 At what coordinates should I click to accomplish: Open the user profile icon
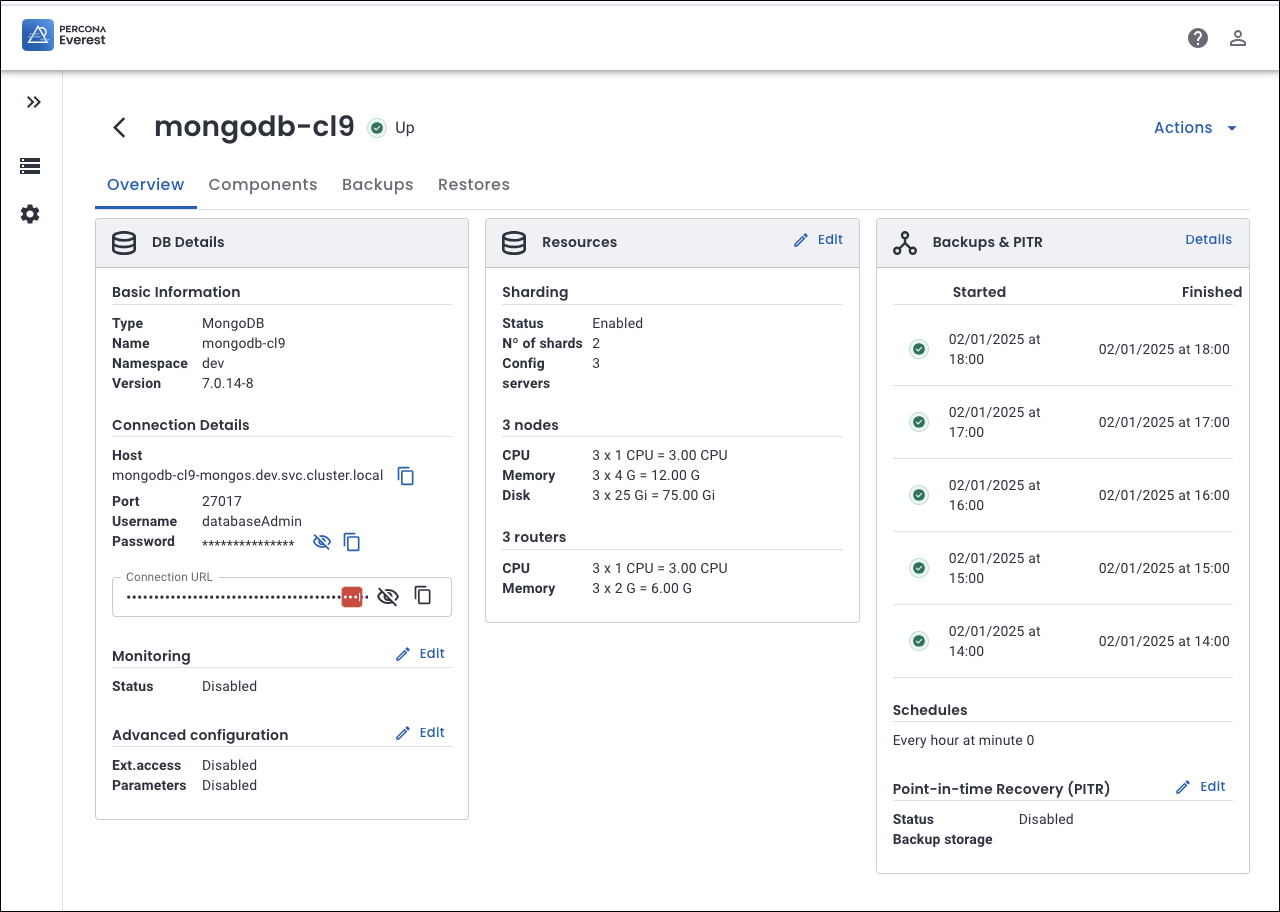(x=1237, y=38)
